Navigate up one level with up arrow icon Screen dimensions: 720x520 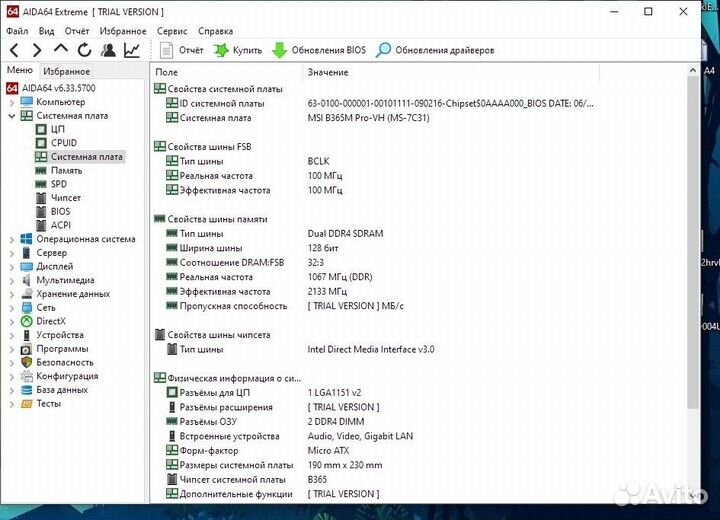pyautogui.click(x=61, y=49)
